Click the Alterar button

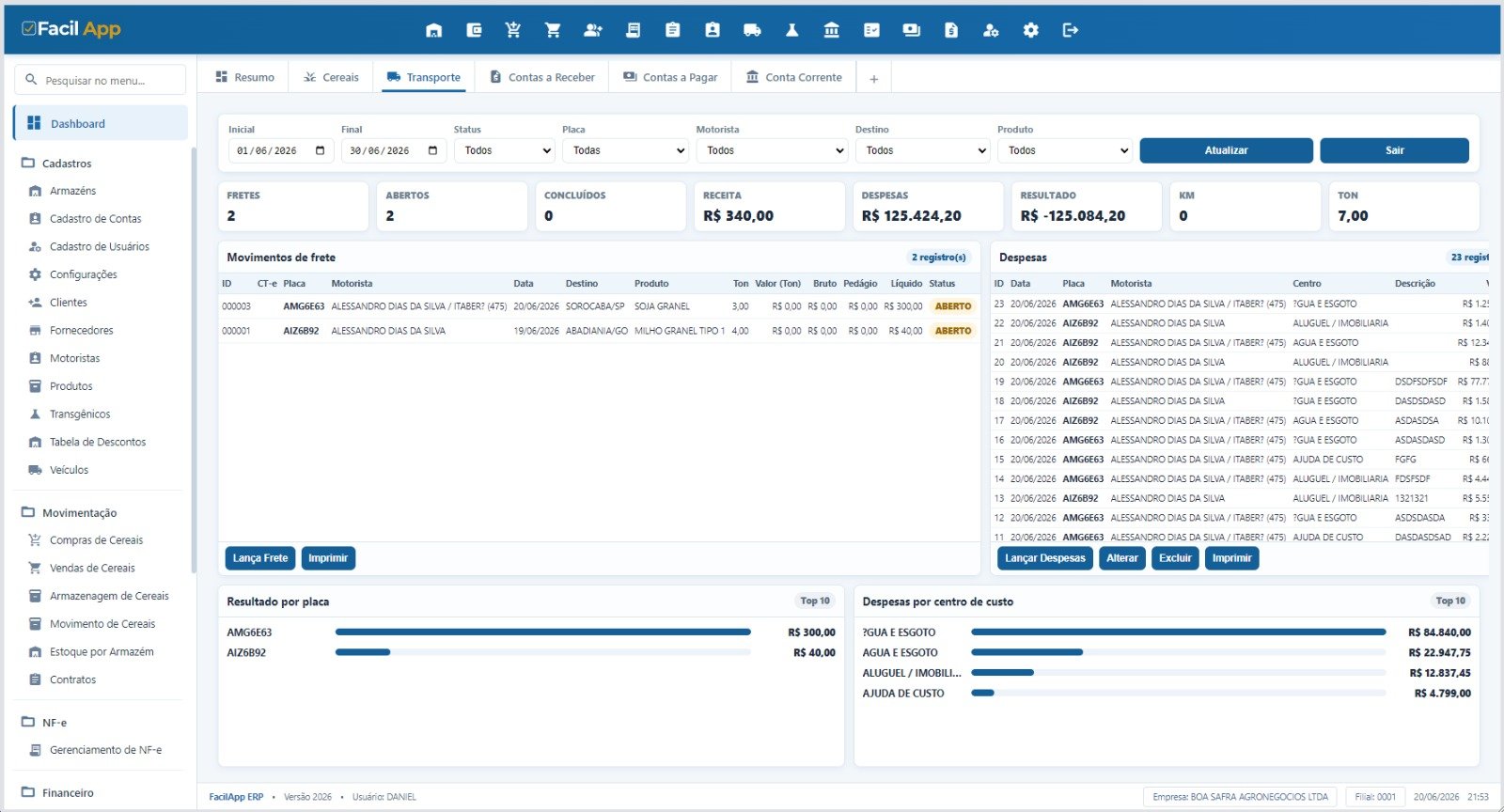click(x=1122, y=558)
